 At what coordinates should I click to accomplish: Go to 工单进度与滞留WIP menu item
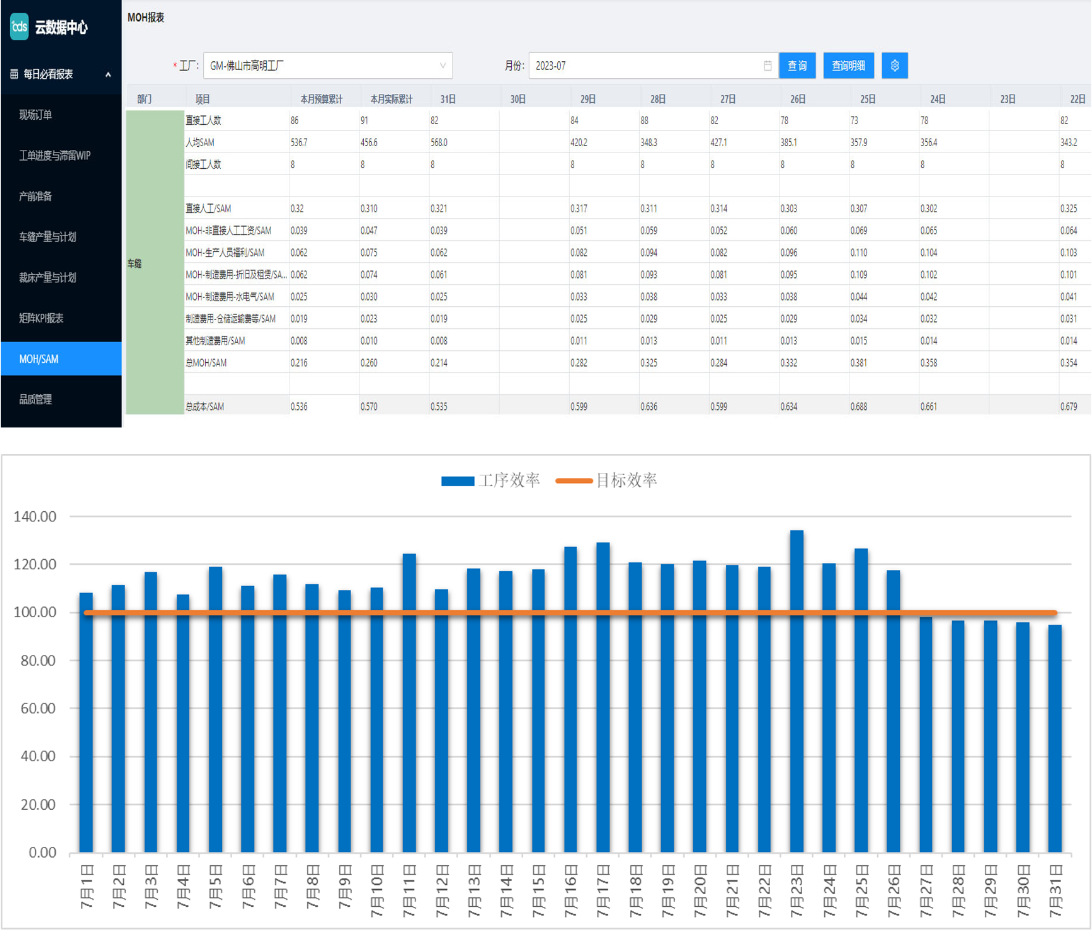click(55, 156)
